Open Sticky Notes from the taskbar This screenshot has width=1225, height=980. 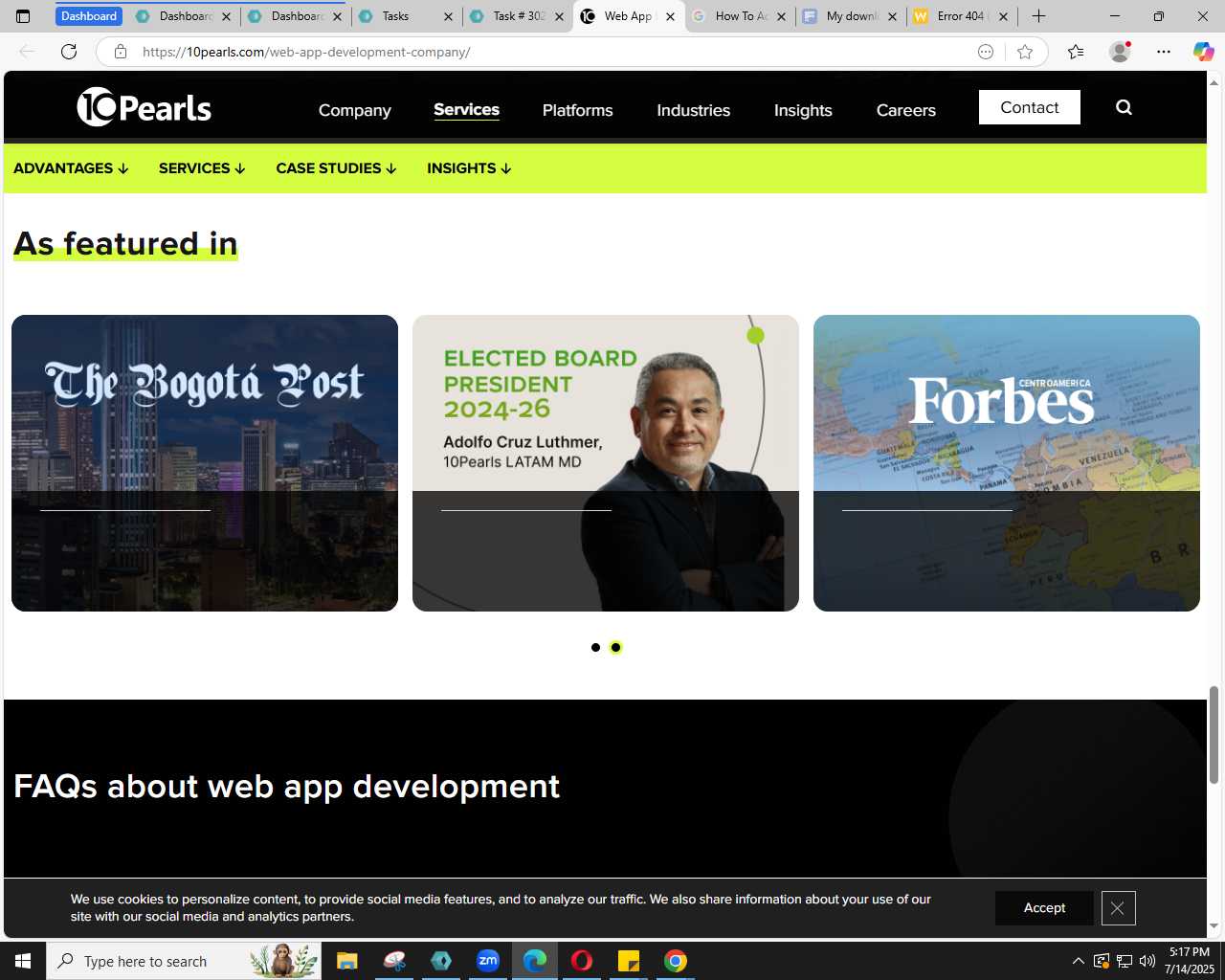point(629,961)
